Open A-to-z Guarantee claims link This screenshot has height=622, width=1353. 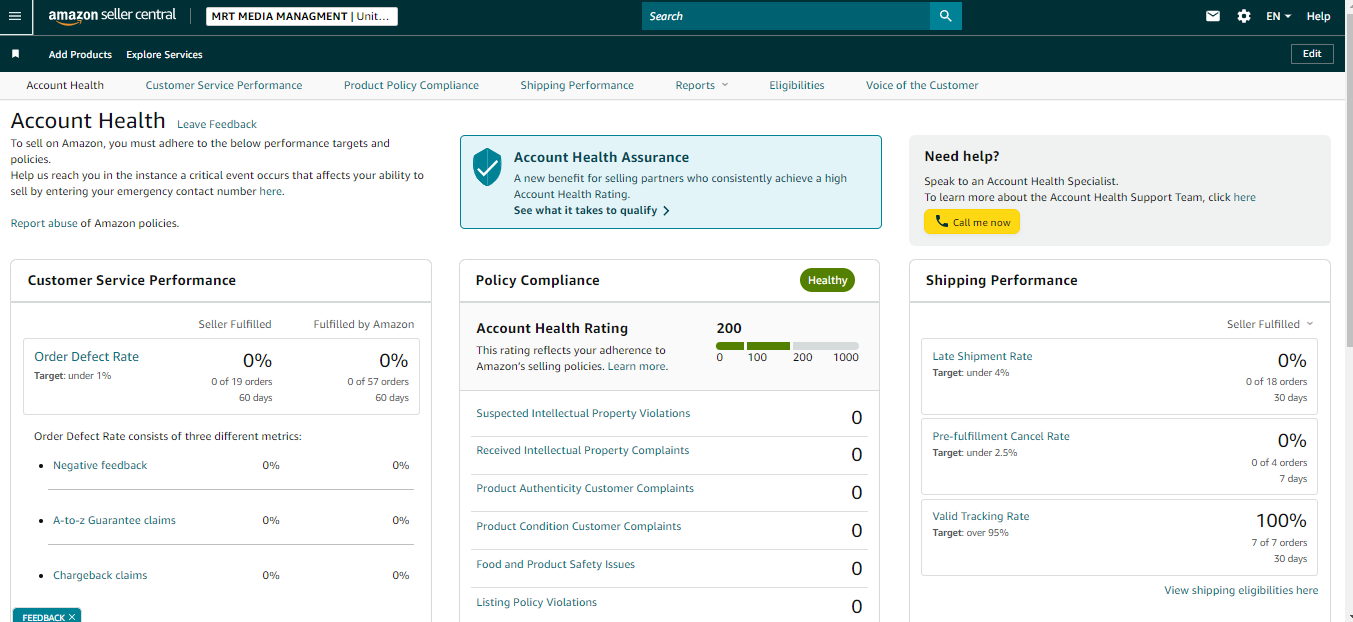[114, 520]
